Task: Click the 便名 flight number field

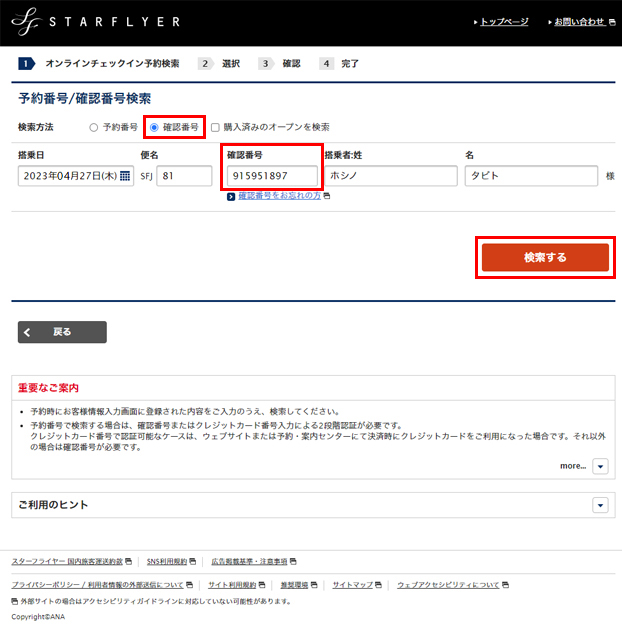Action: [x=184, y=176]
